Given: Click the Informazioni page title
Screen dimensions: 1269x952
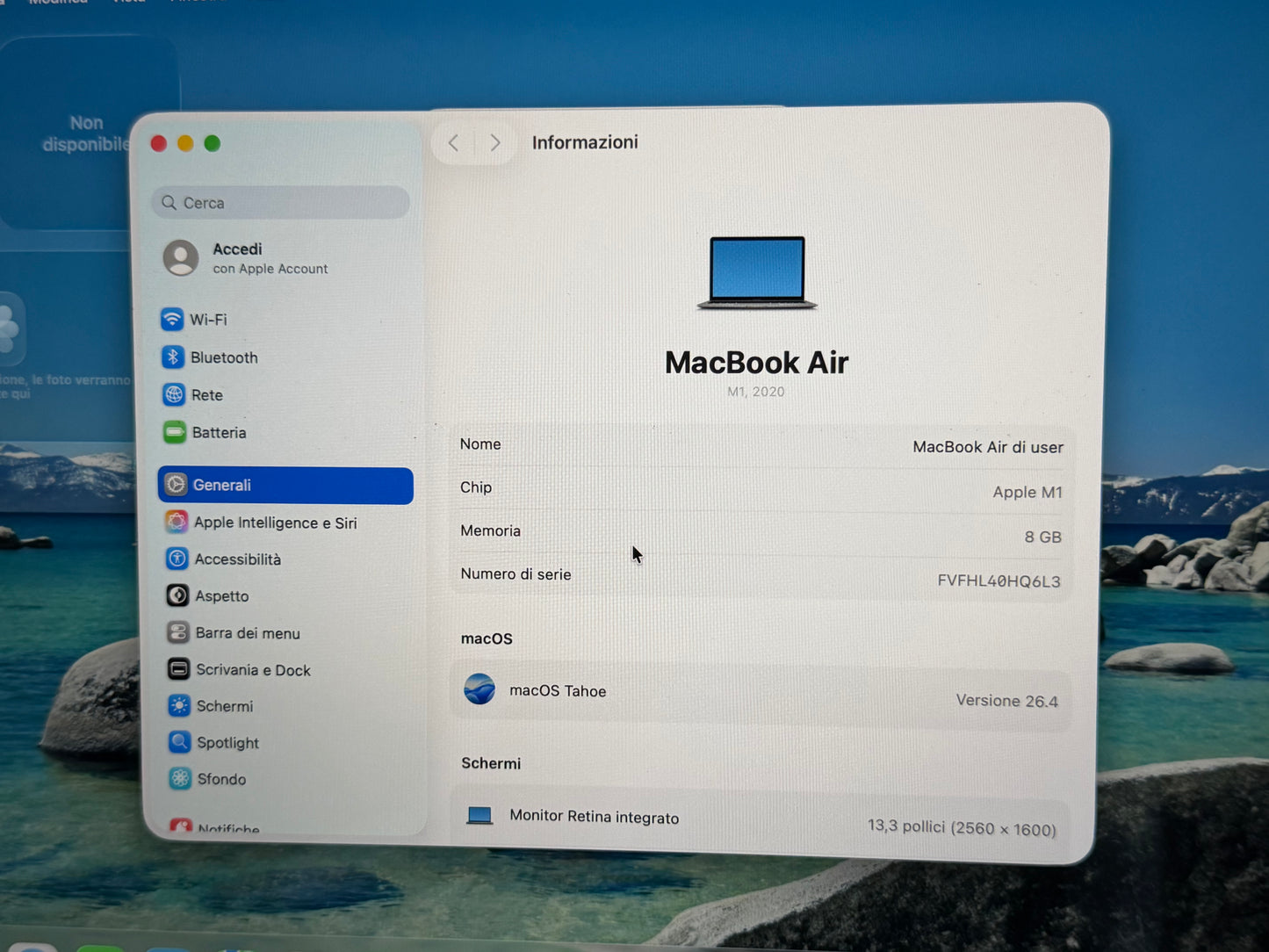Looking at the screenshot, I should click(x=585, y=142).
